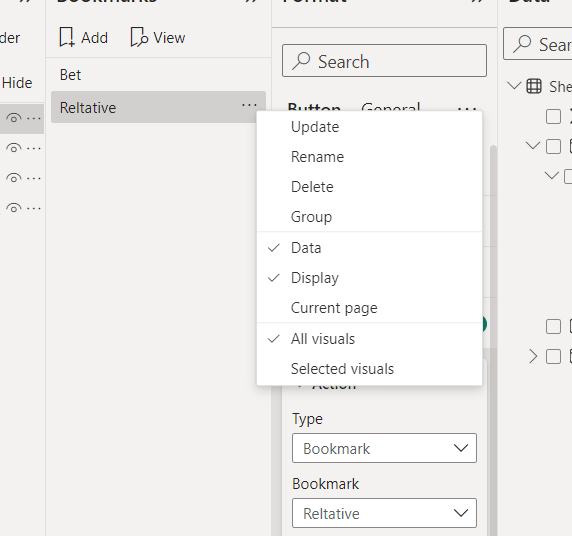
Task: Check the first field checkbox under Sheet
Action: [553, 116]
